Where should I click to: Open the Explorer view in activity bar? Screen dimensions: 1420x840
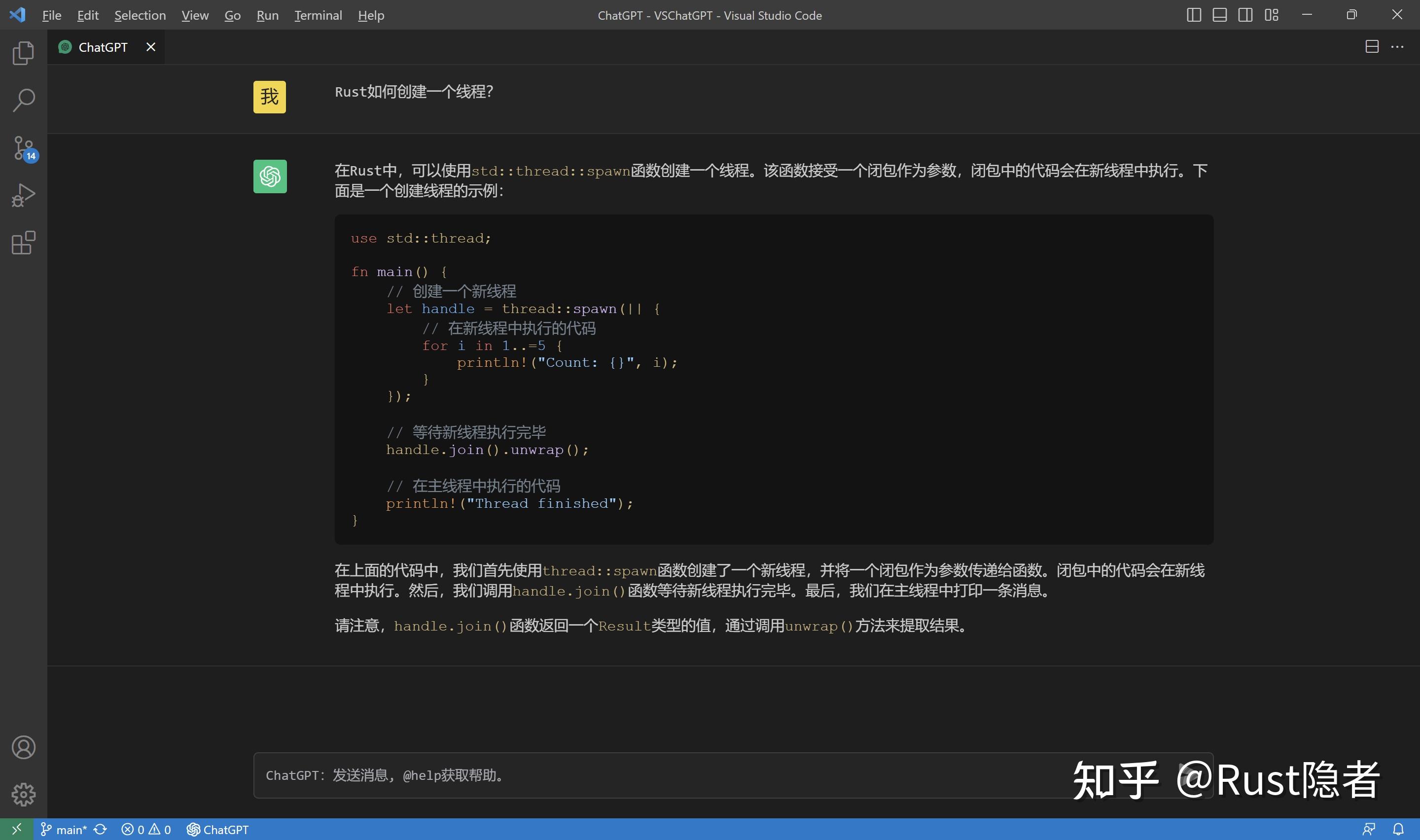[23, 53]
